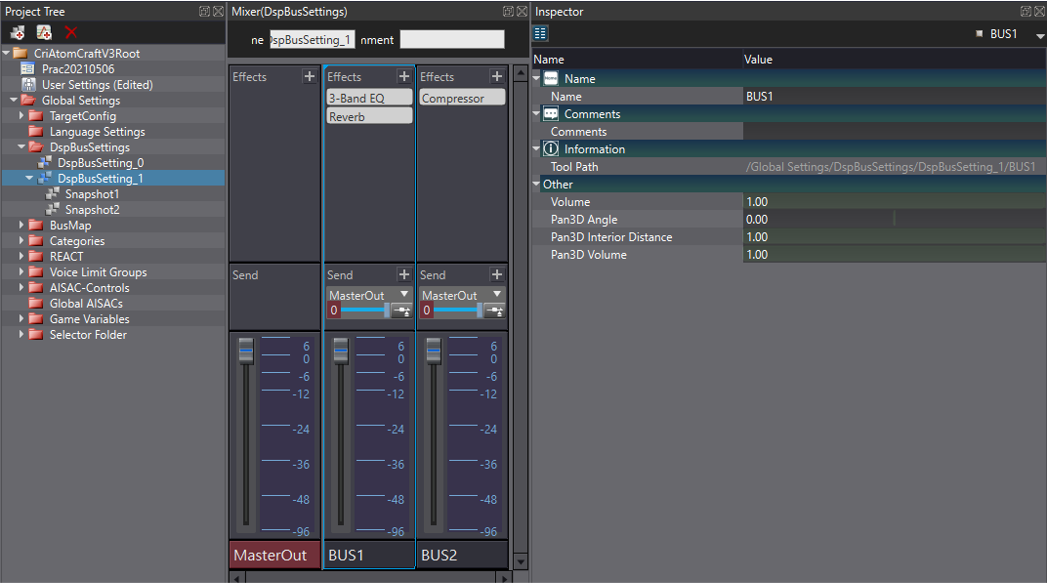Click the Mixer panel vertical scrollbar down arrow
Viewport: 1047px width, 583px height.
tap(520, 561)
